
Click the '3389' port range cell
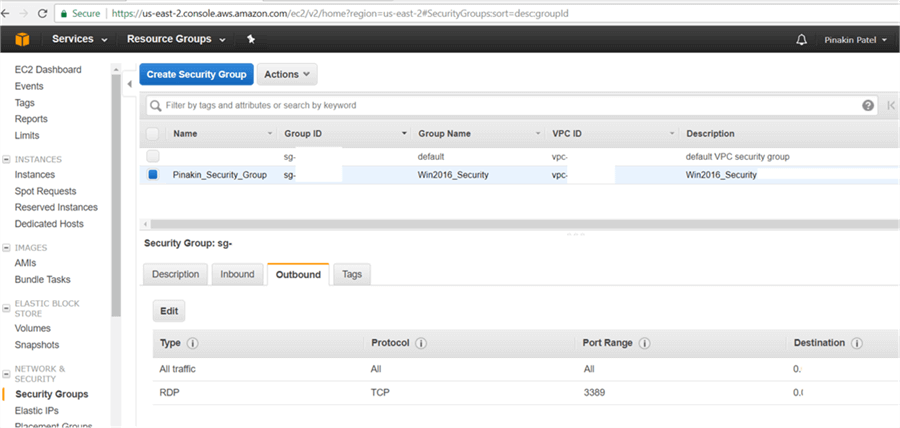pyautogui.click(x=594, y=393)
